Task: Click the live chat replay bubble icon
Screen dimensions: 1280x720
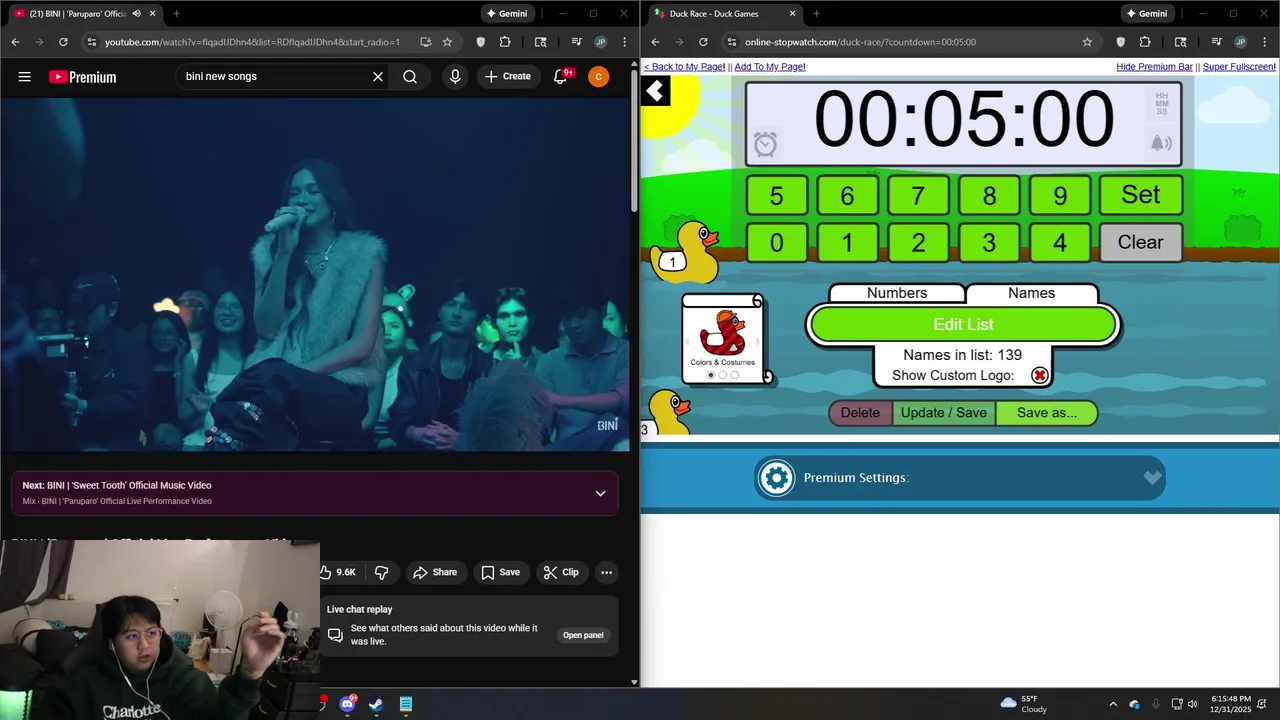Action: click(335, 635)
